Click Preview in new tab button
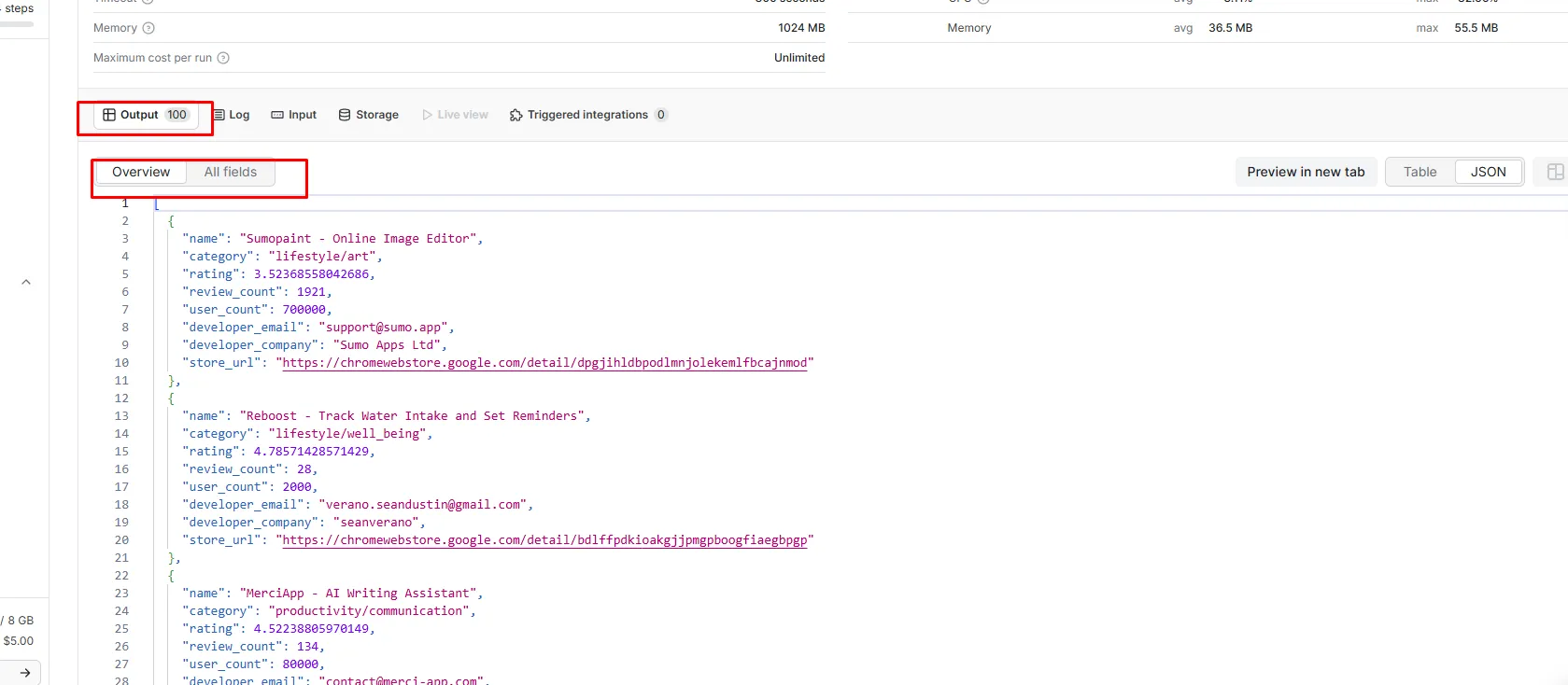The width and height of the screenshot is (1568, 685). 1306,172
